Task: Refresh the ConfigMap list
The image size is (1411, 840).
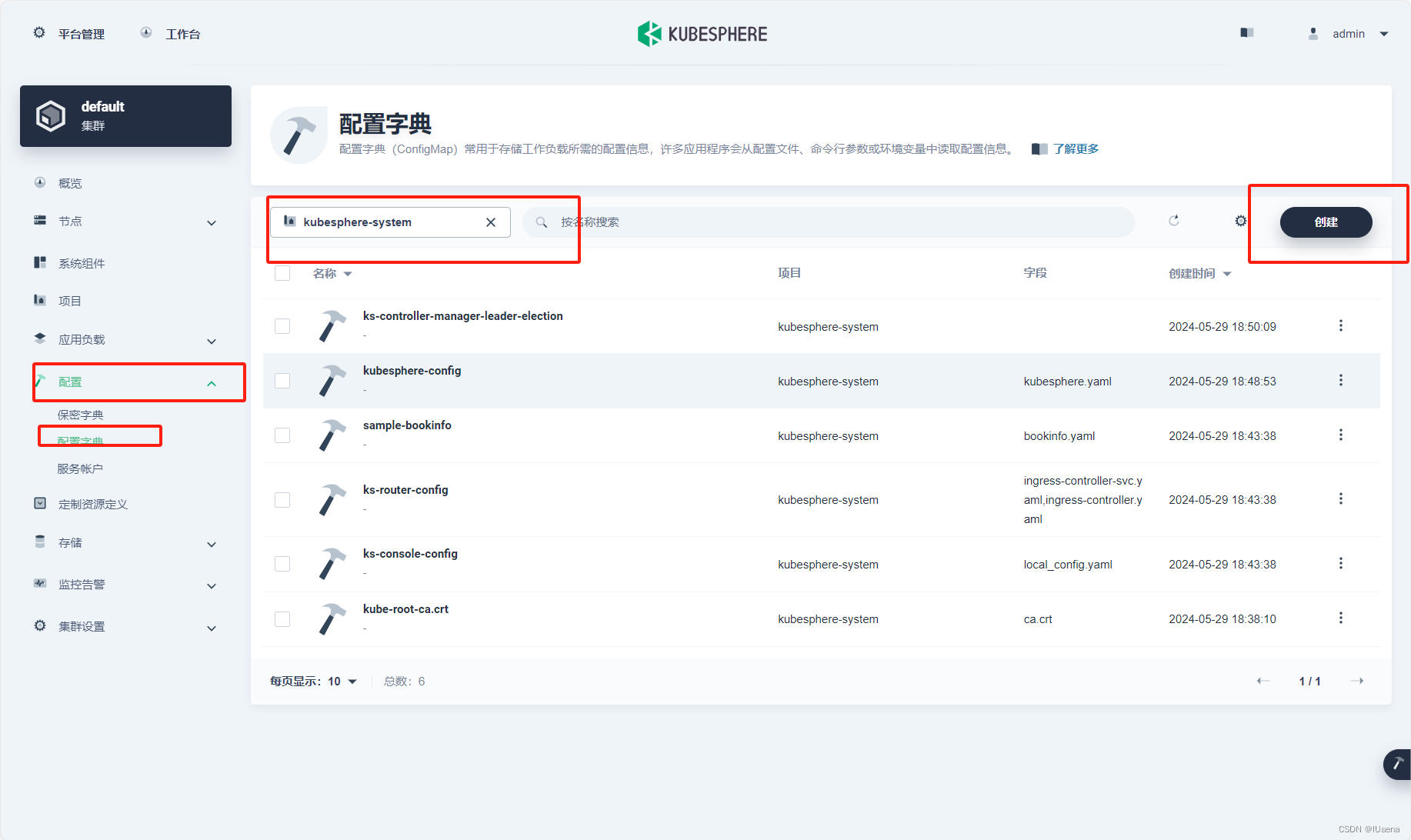Action: point(1174,221)
